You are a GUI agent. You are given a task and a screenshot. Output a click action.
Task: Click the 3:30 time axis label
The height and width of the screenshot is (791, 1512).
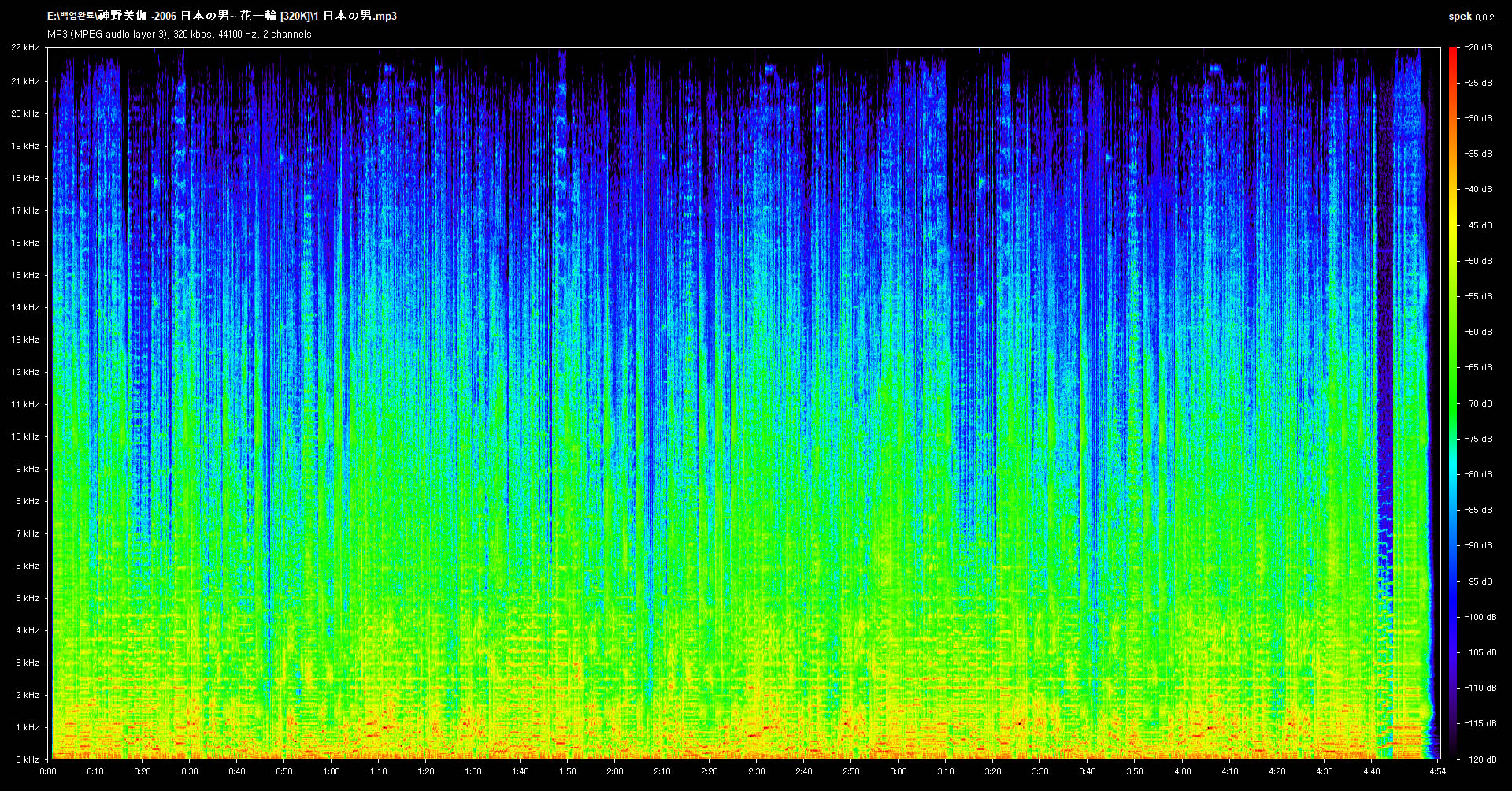coord(1040,771)
